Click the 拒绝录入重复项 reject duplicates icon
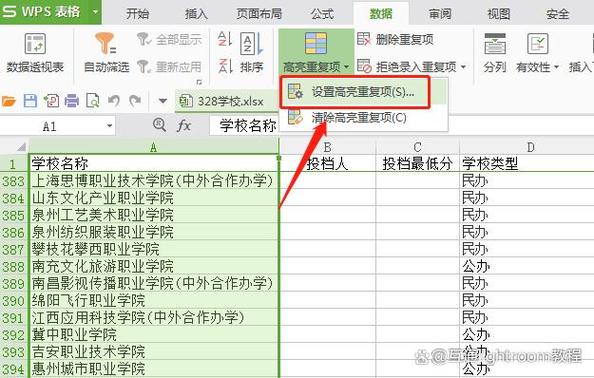 364,66
